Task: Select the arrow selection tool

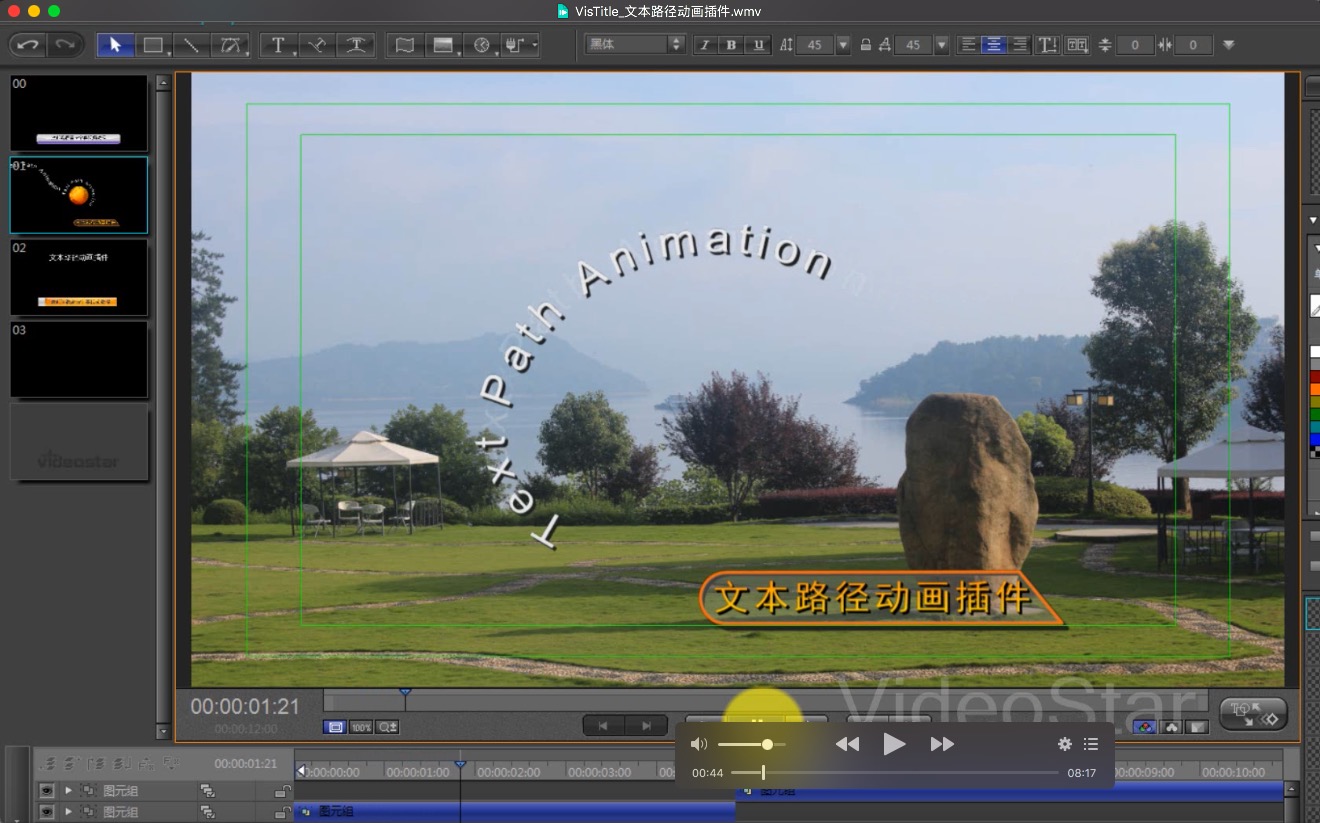Action: coord(115,45)
